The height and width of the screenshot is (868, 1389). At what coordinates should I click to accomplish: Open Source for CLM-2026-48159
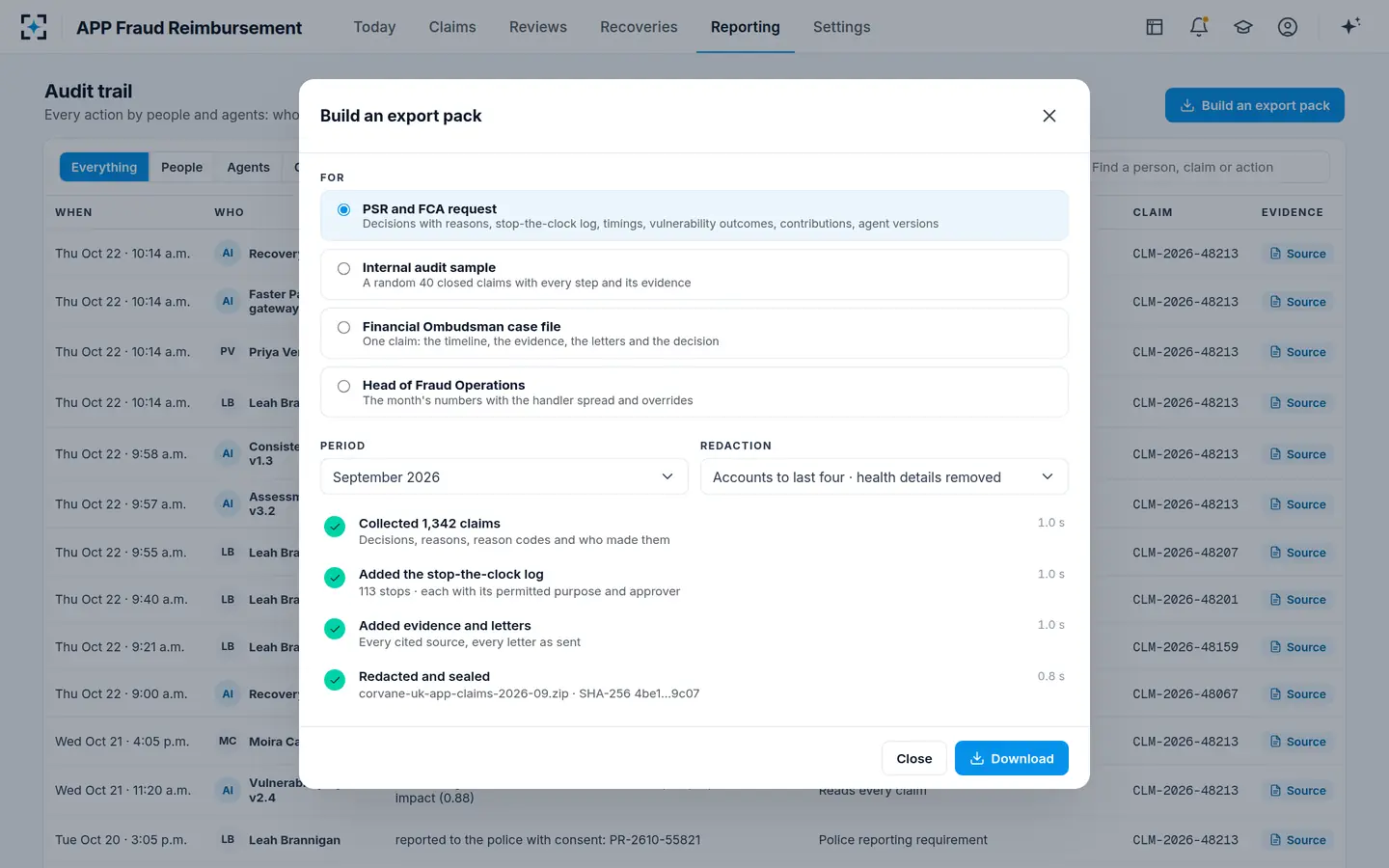pos(1298,647)
